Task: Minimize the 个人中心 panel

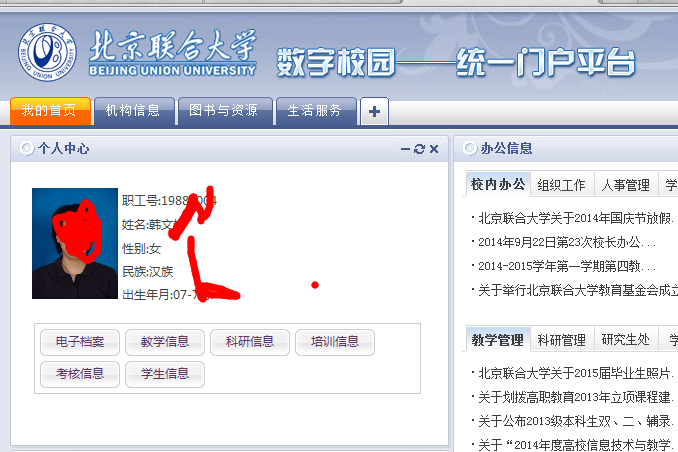Action: [x=405, y=149]
